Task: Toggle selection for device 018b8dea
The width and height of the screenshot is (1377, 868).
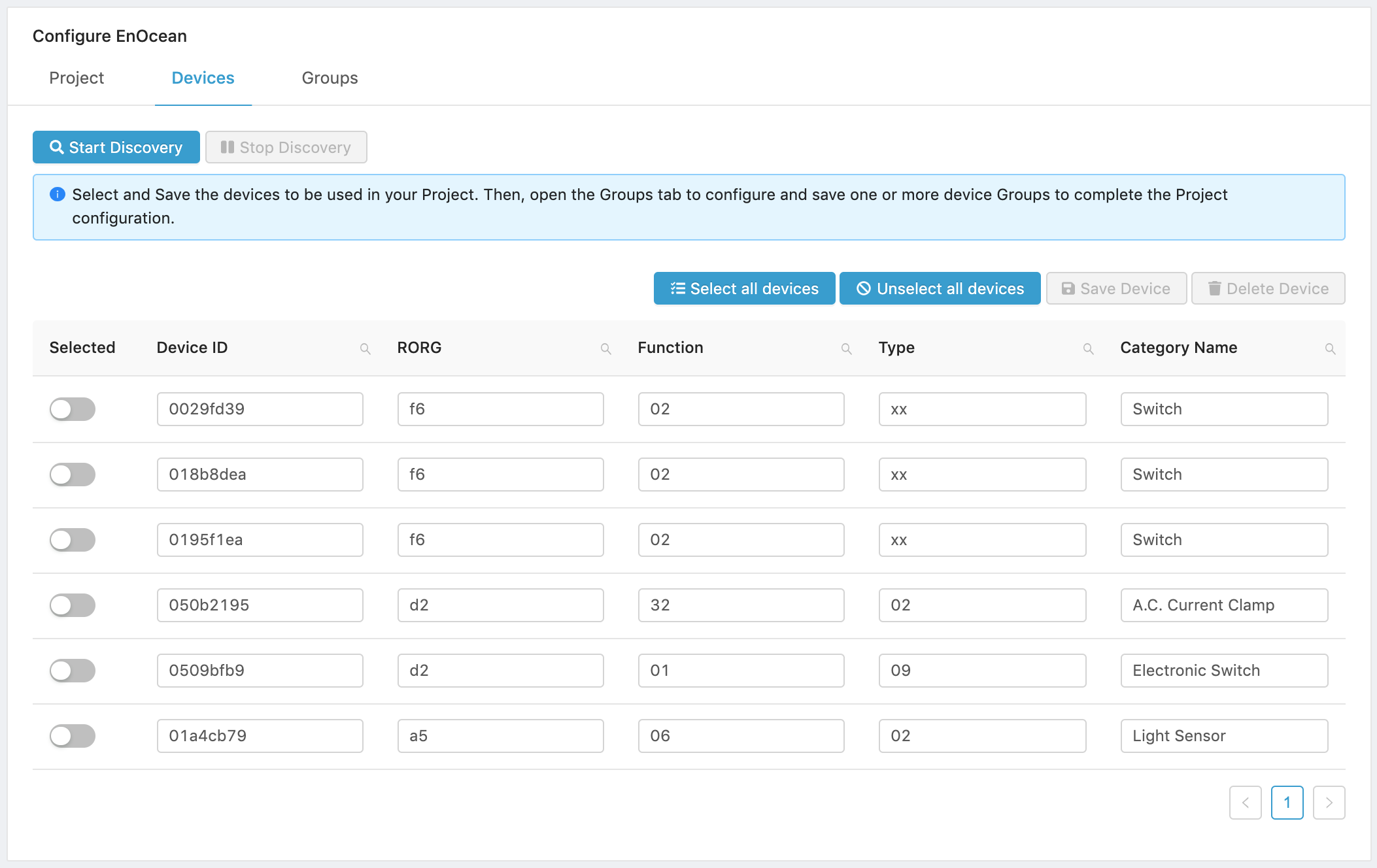Action: (73, 475)
